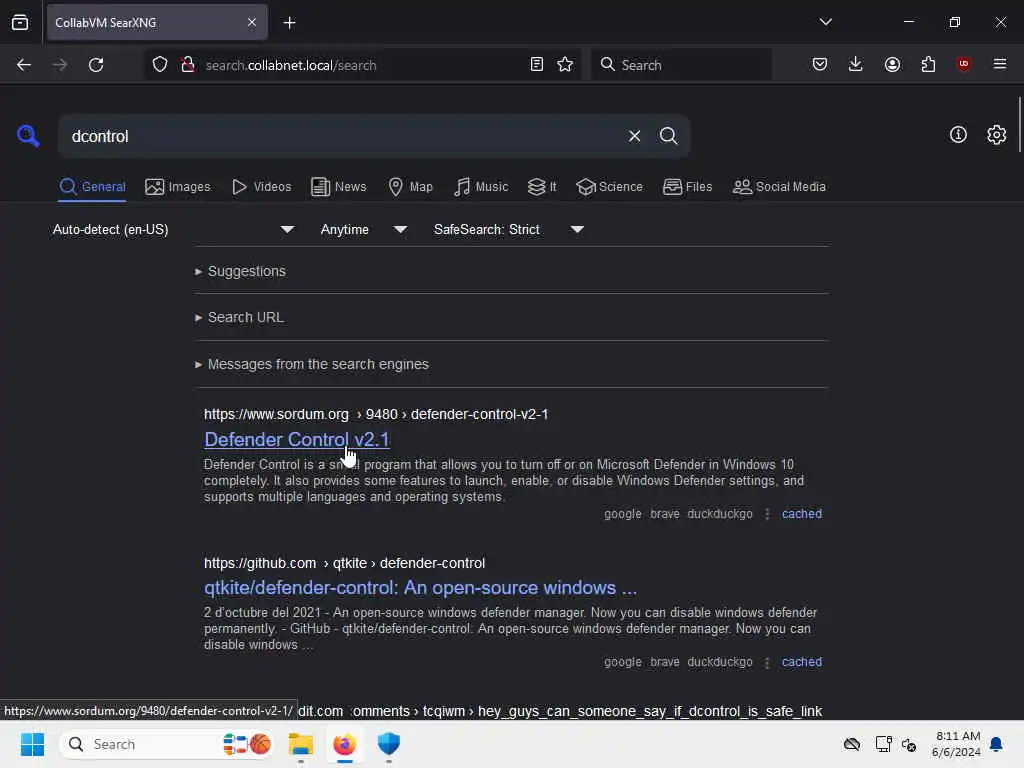This screenshot has height=768, width=1024.
Task: Click the sordum.org result URL breadcrumb
Action: point(376,414)
